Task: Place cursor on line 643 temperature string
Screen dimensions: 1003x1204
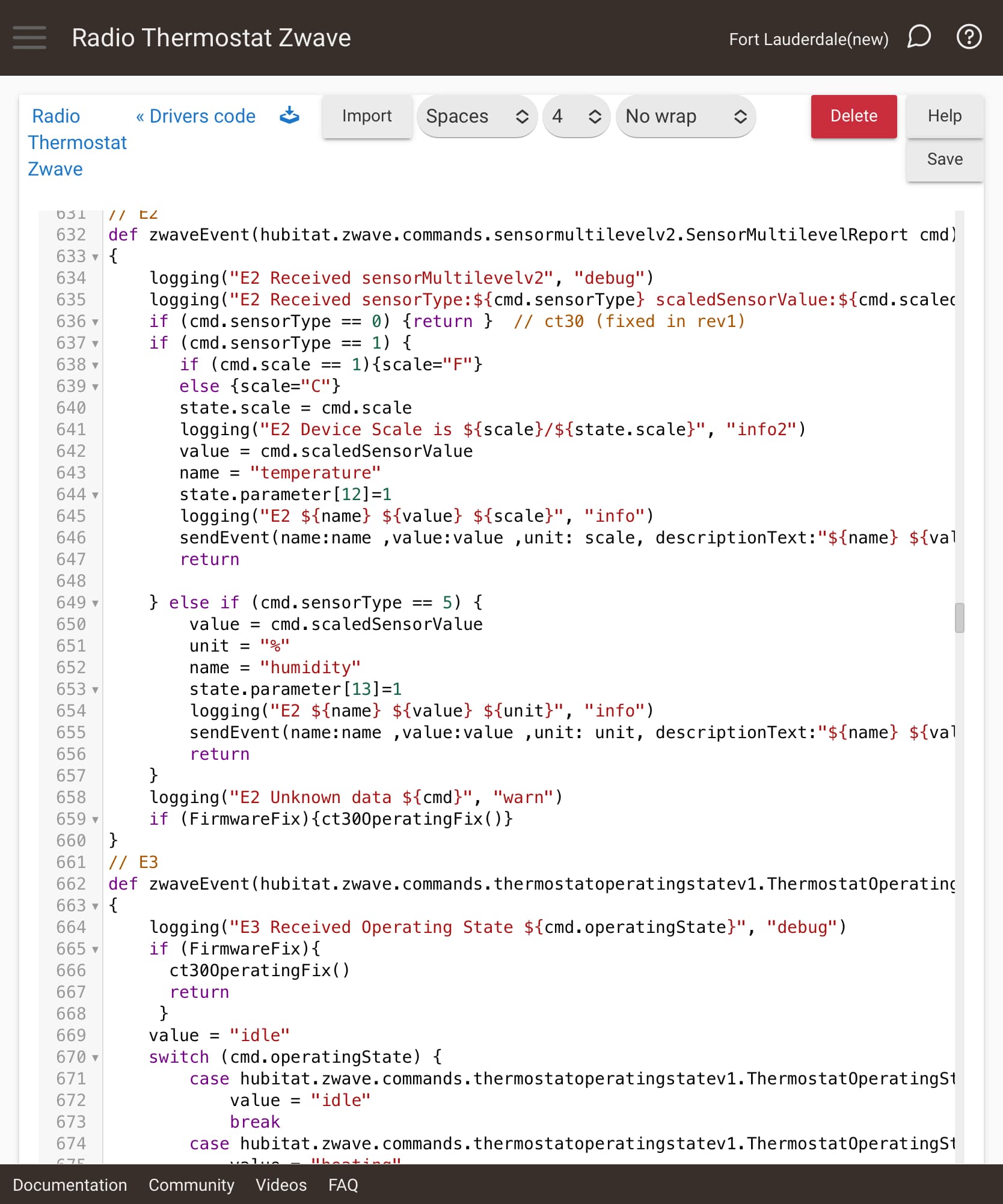Action: (315, 473)
